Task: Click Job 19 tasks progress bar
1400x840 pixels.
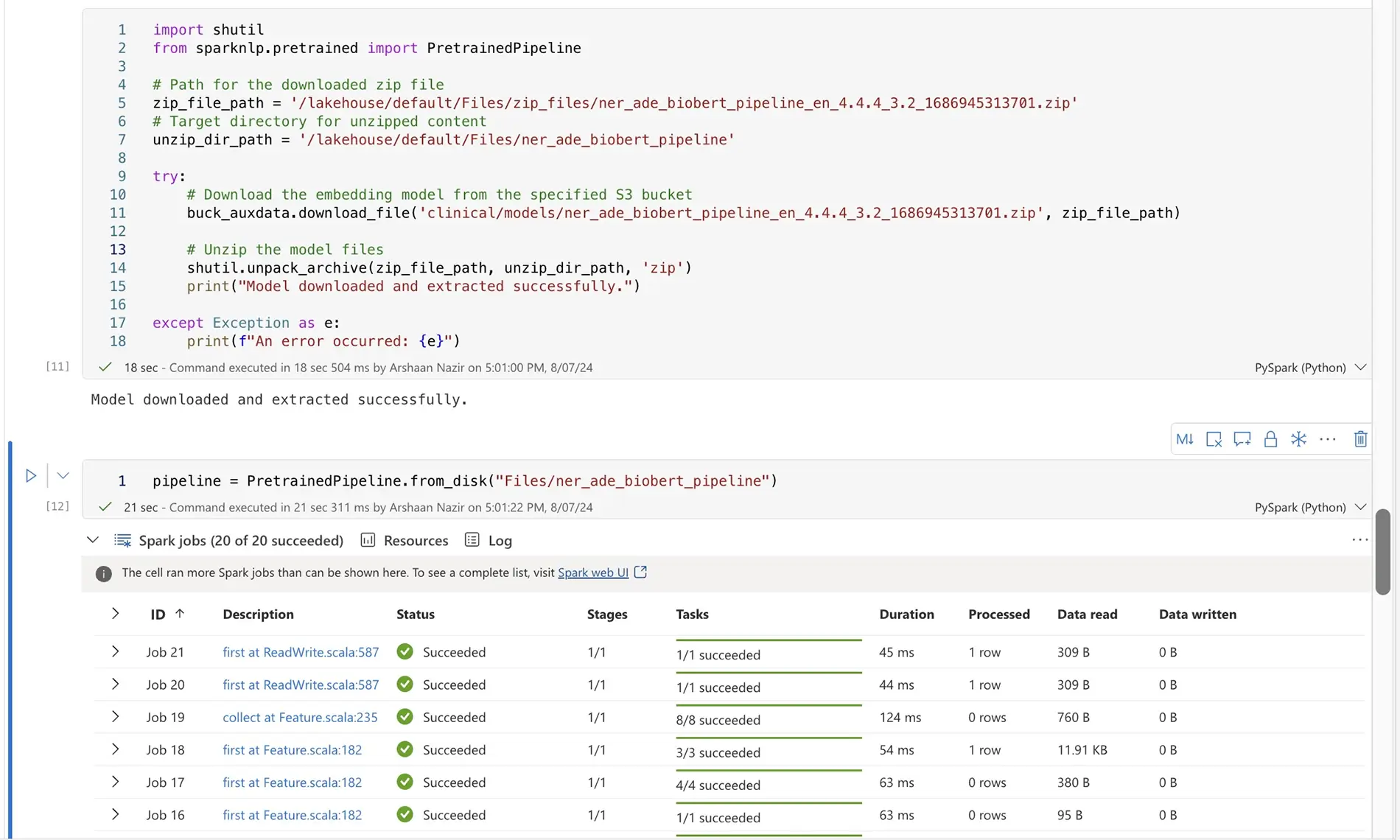Action: pos(769,706)
